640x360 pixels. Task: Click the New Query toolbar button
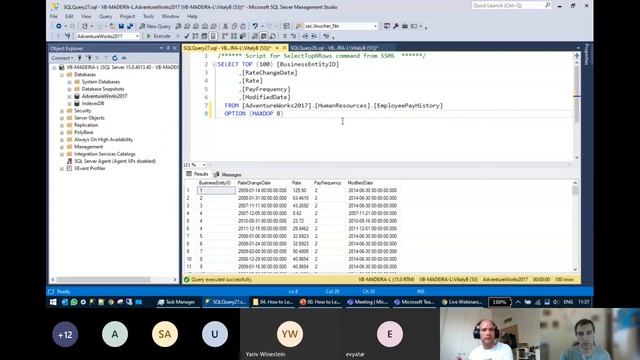click(x=155, y=26)
